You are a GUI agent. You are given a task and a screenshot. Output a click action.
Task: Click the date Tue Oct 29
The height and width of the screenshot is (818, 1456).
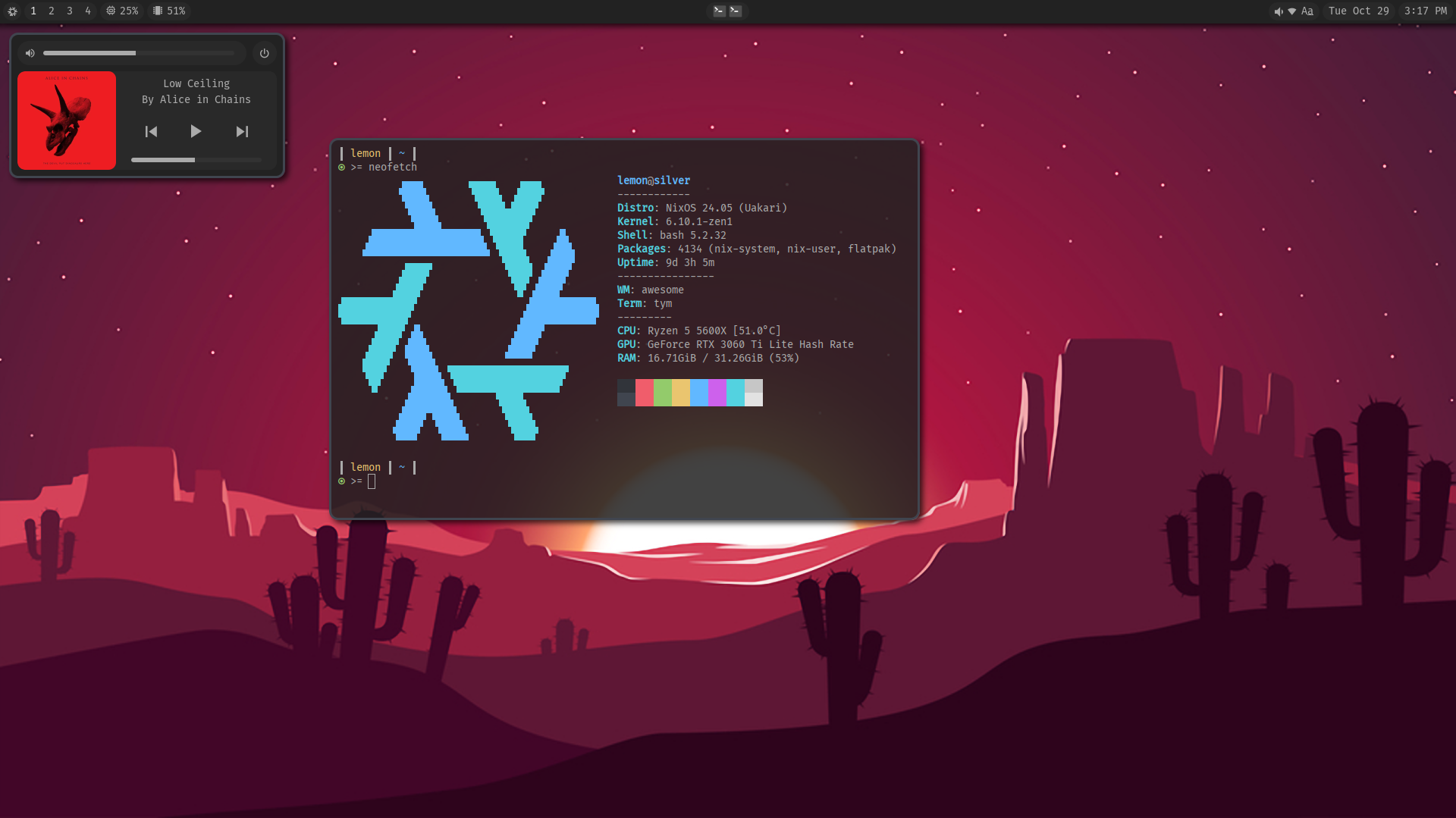[1359, 11]
